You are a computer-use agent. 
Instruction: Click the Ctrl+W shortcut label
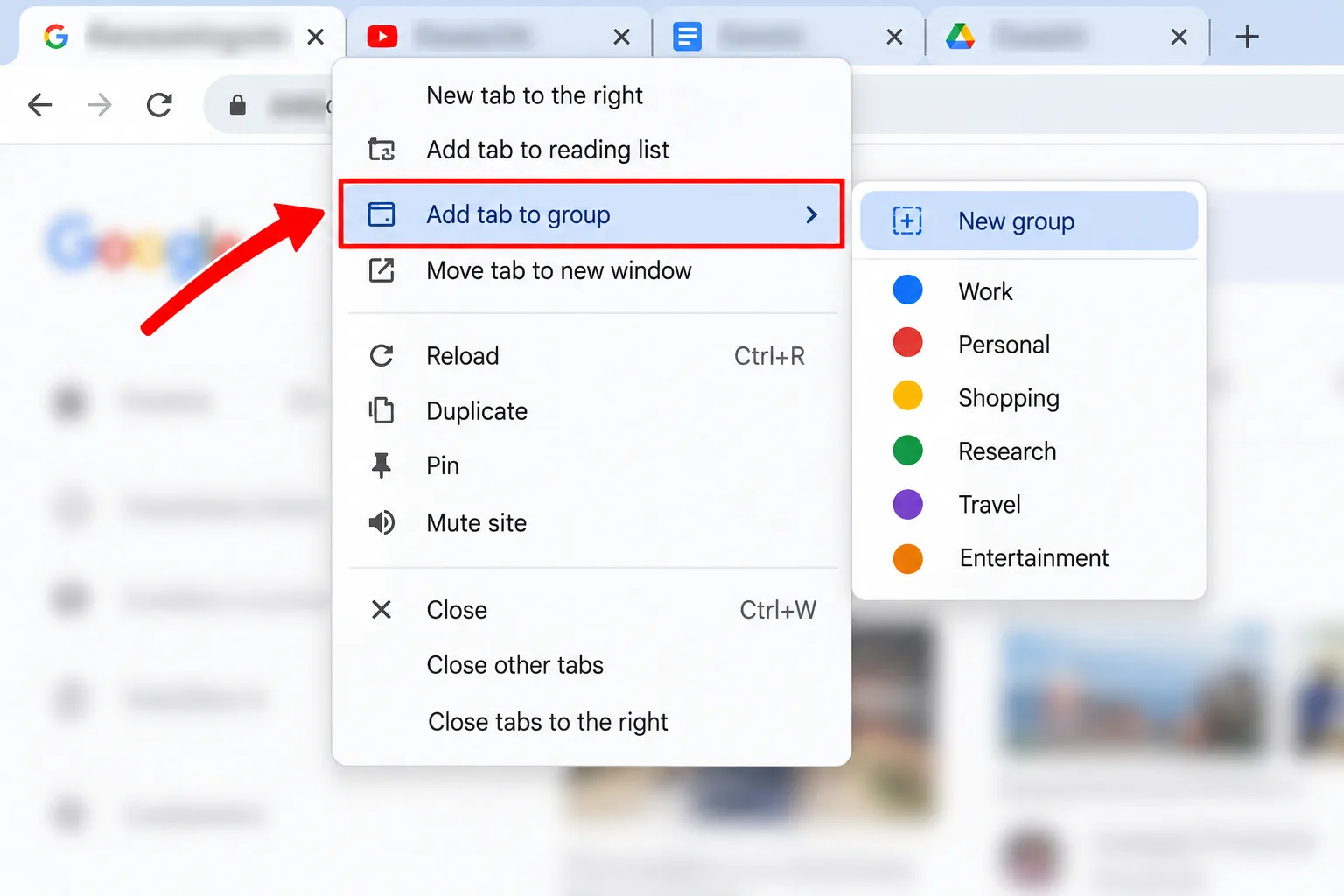click(x=778, y=610)
